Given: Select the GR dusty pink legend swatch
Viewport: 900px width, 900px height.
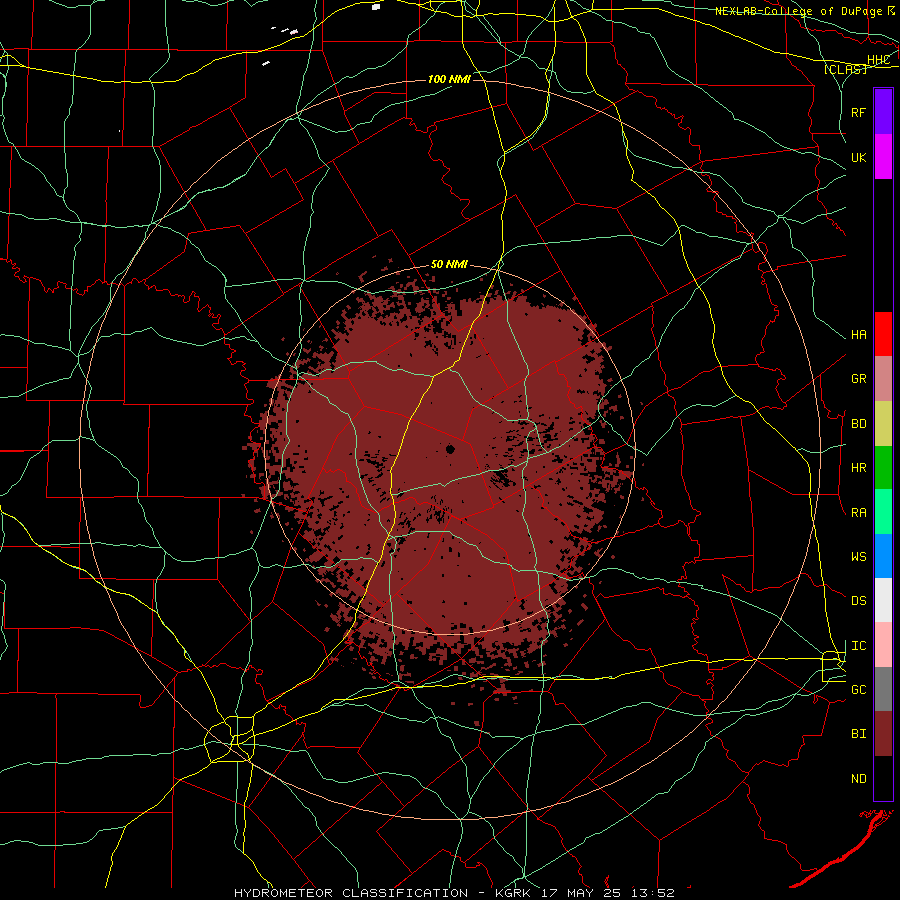Looking at the screenshot, I should pyautogui.click(x=883, y=379).
